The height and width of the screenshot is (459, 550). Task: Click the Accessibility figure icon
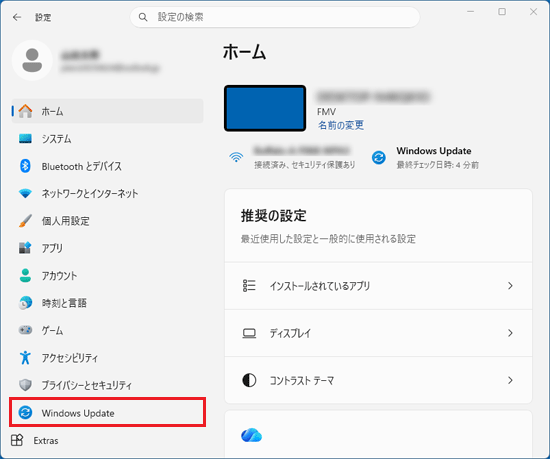point(25,358)
